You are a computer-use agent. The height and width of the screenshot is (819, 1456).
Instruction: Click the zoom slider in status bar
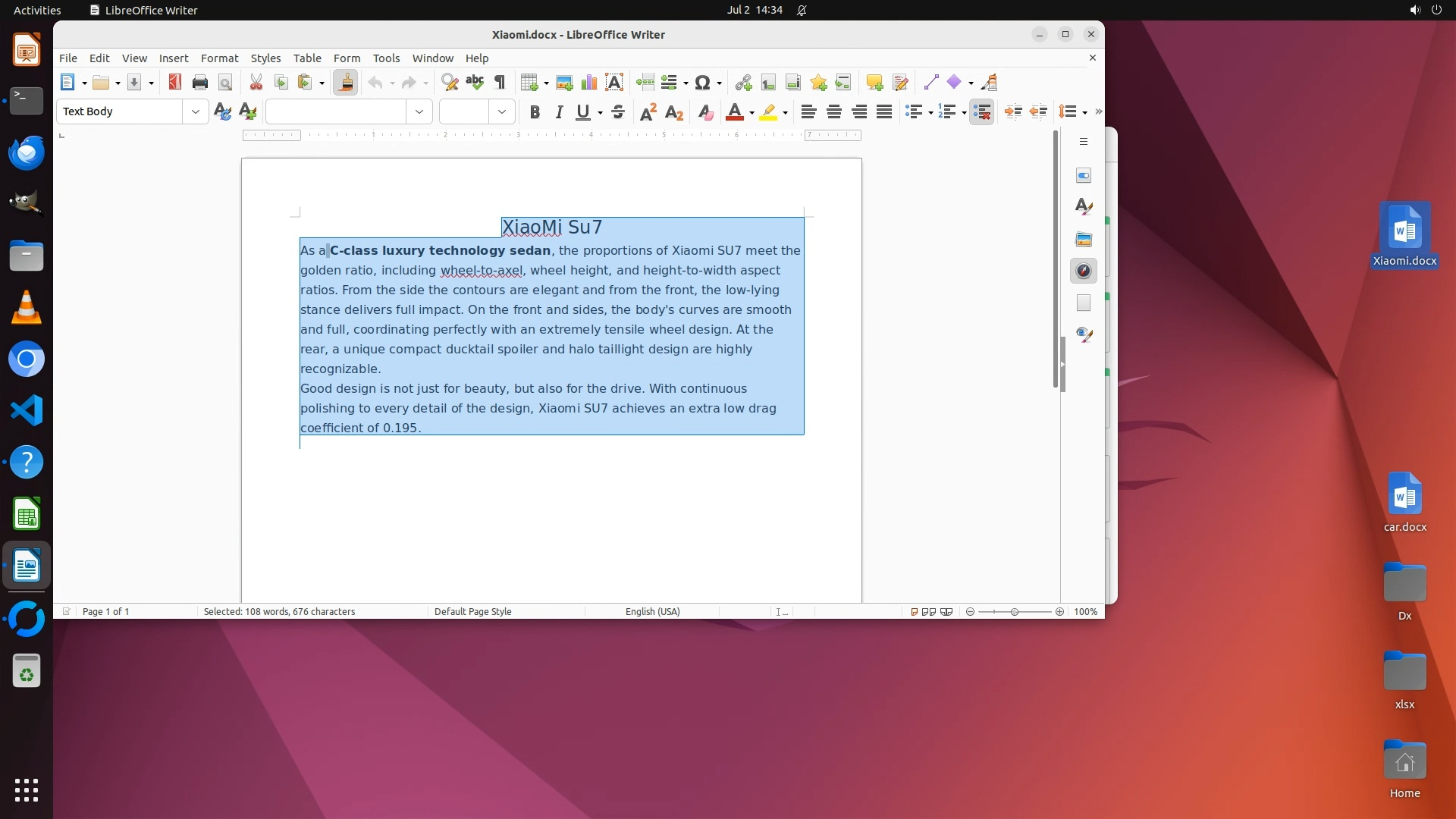[x=1015, y=611]
